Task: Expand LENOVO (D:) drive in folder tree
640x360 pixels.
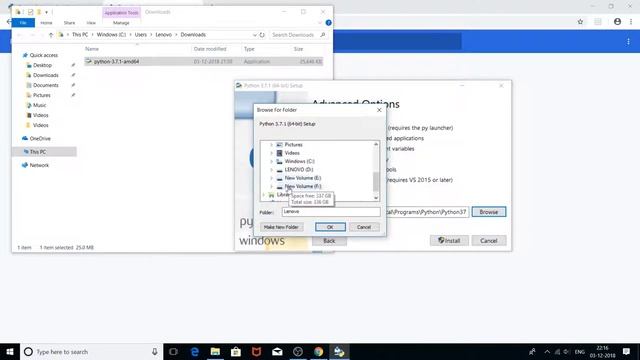Action: 271,170
